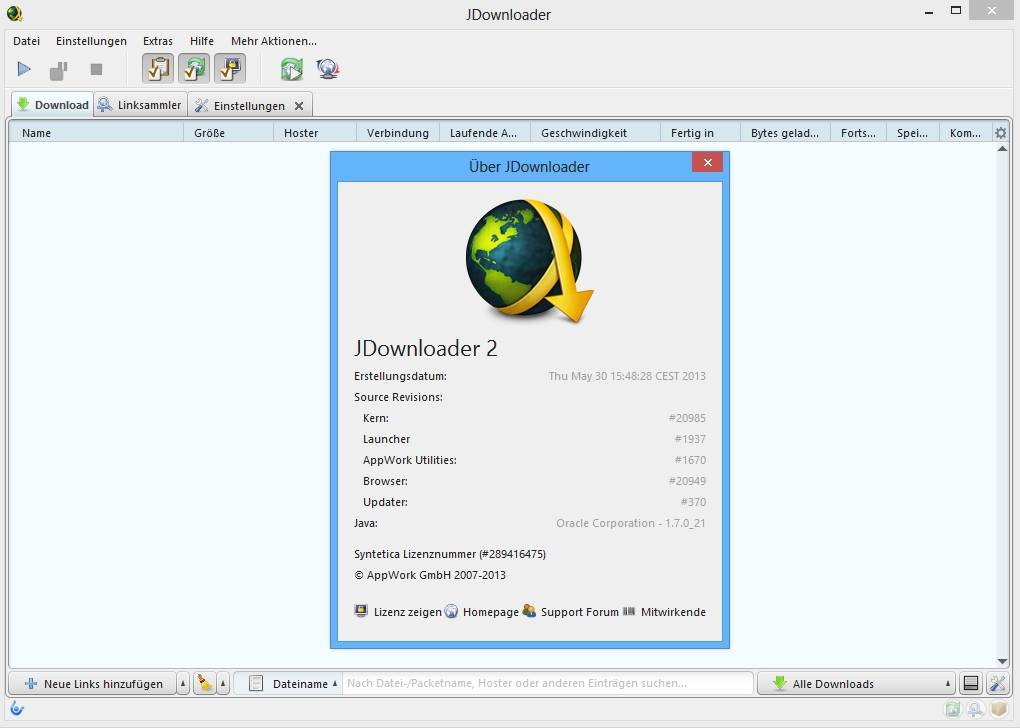Sort by the Größe column header
The width and height of the screenshot is (1020, 728).
pos(228,133)
